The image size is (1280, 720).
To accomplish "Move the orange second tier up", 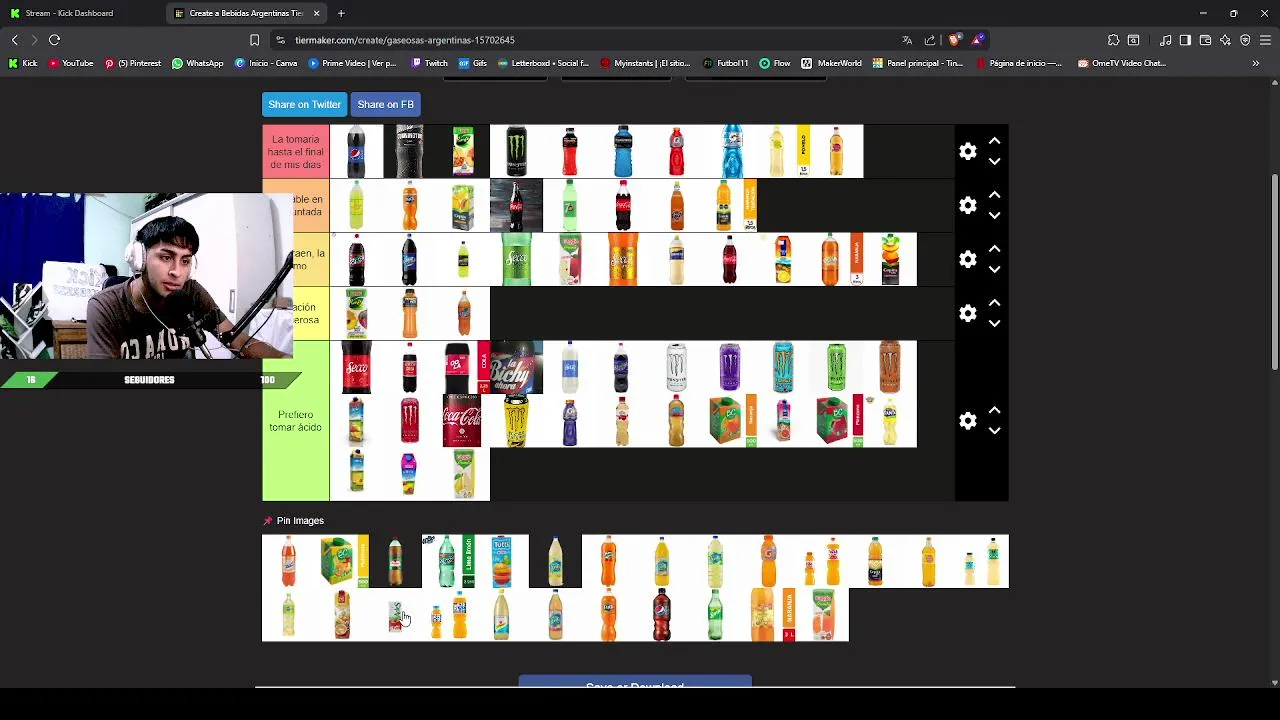I will click(994, 195).
